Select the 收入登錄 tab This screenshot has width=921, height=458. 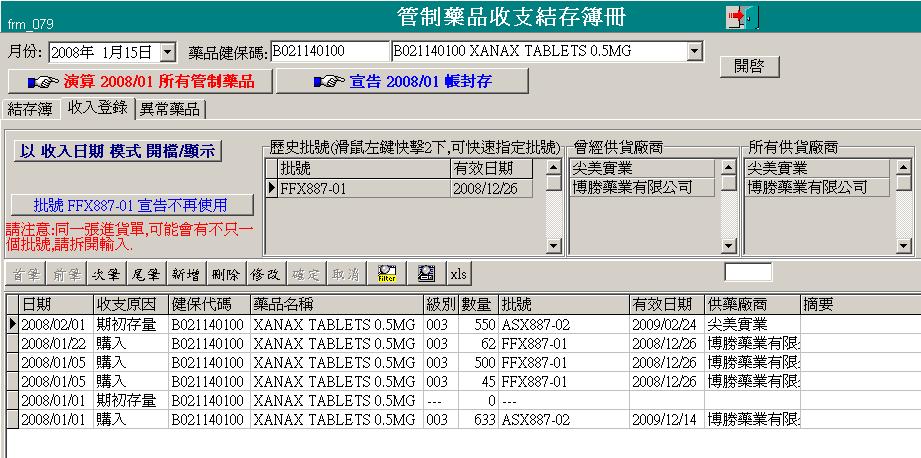[x=98, y=107]
